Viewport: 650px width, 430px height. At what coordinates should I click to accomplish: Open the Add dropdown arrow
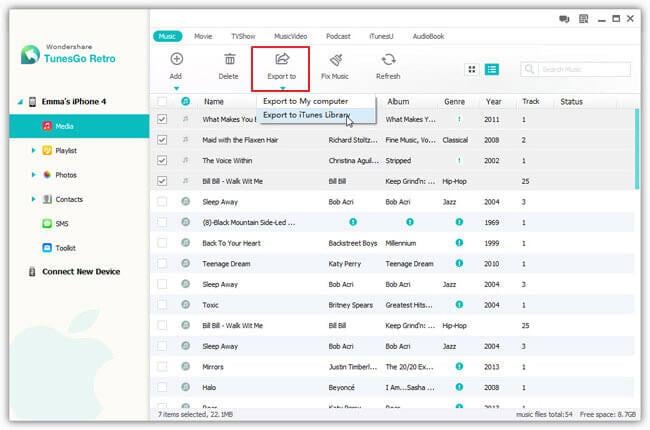(x=177, y=88)
